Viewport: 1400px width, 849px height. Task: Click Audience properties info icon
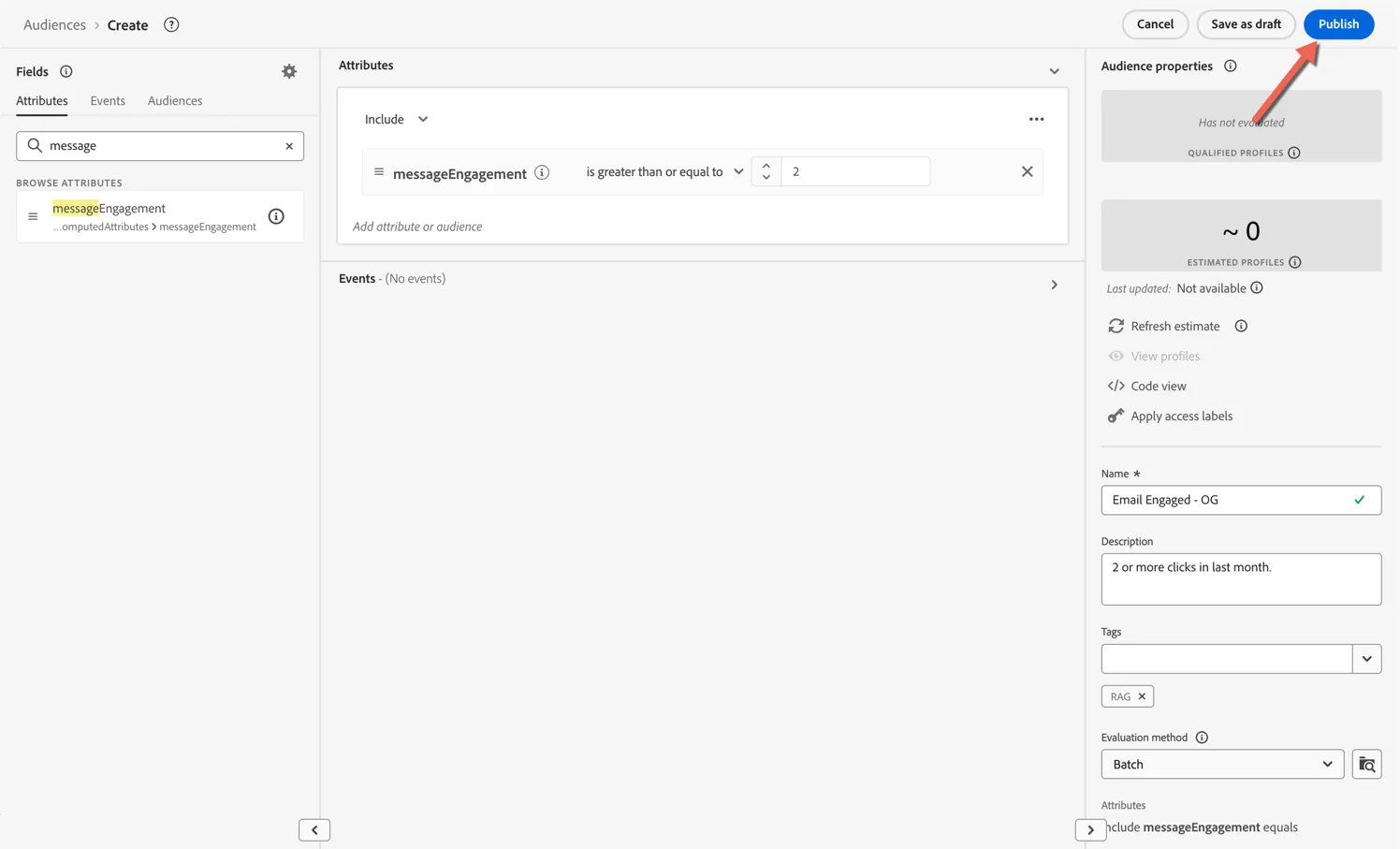point(1231,66)
